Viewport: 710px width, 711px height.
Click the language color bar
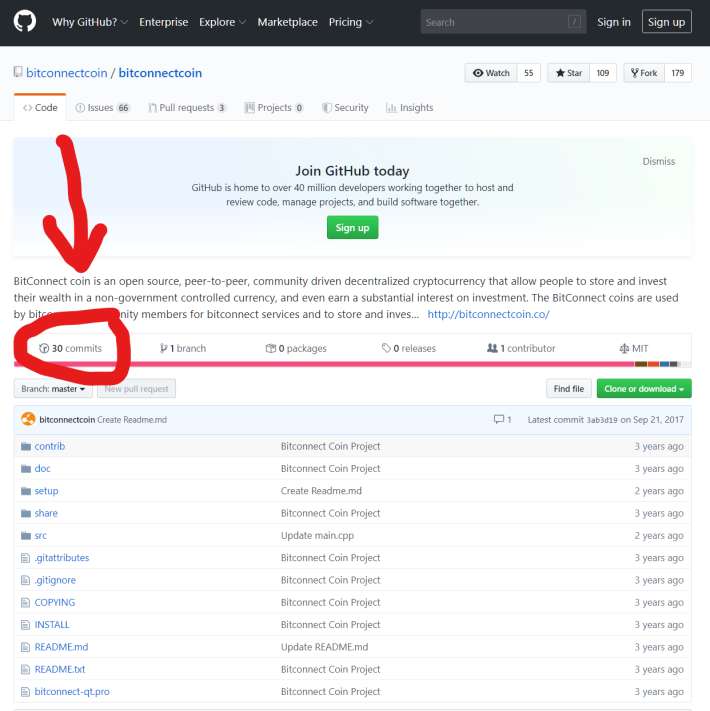(x=352, y=364)
